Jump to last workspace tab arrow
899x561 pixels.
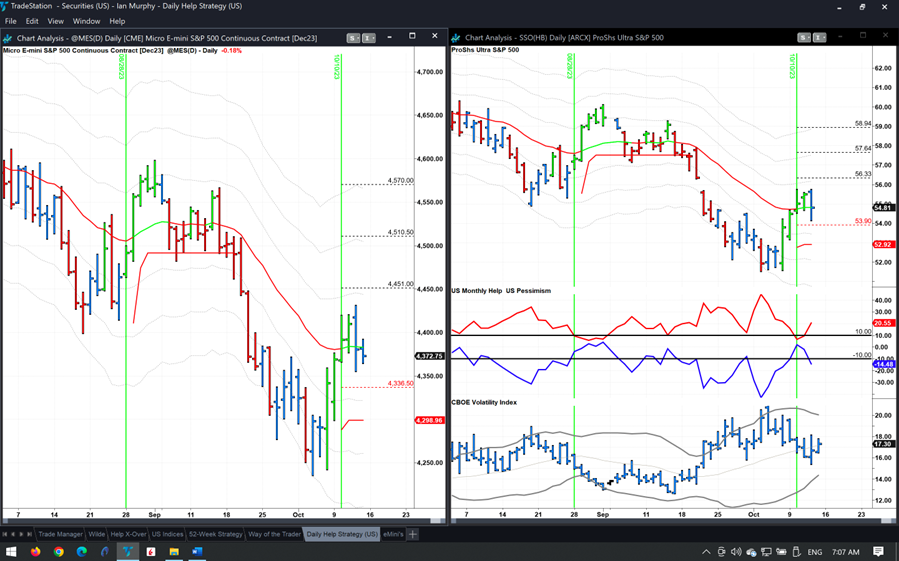[x=28, y=534]
